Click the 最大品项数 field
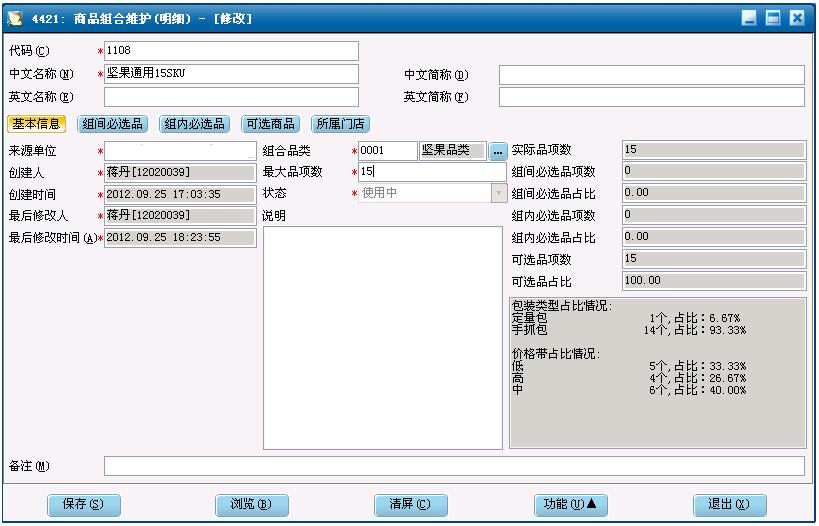 tap(432, 172)
